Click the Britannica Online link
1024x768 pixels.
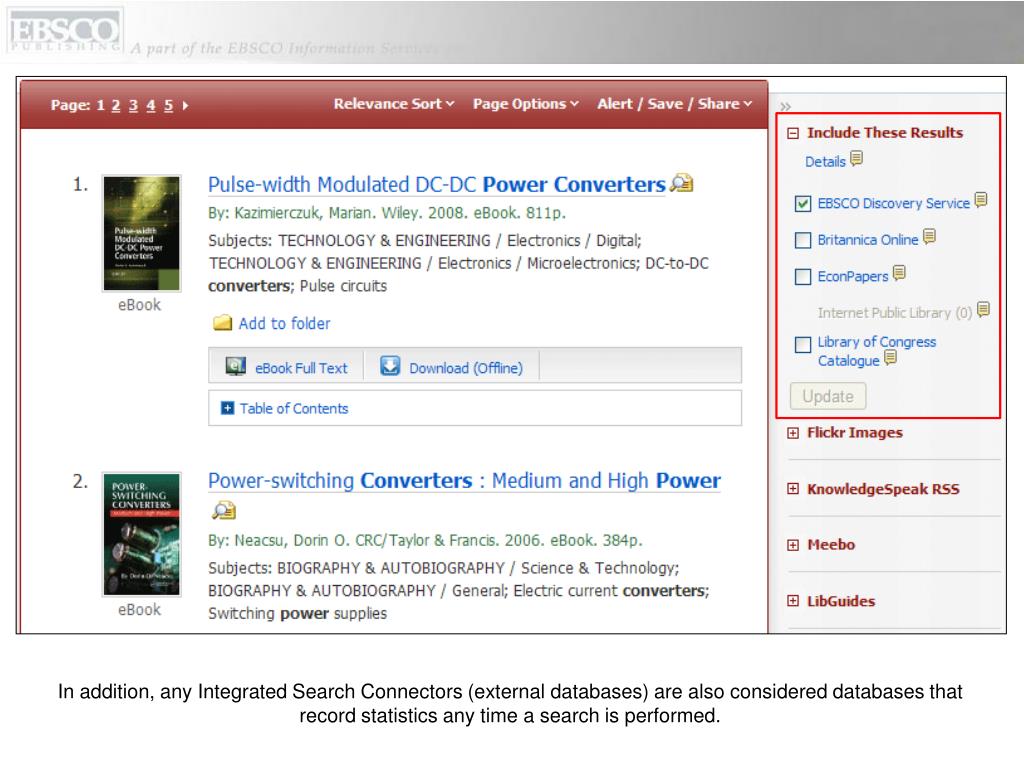point(868,240)
